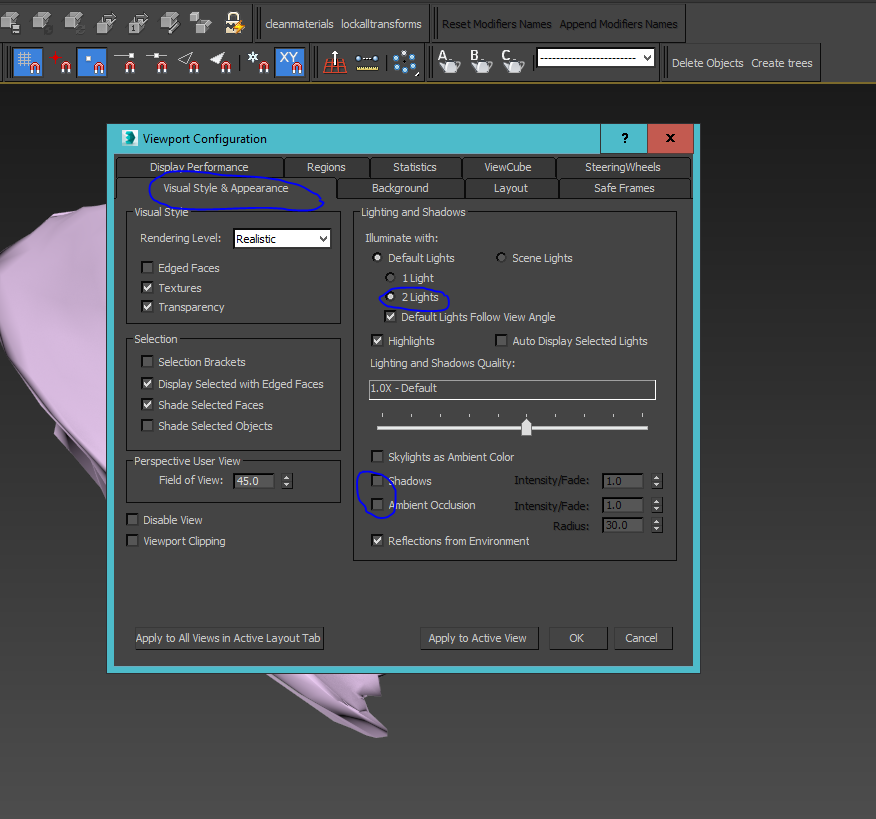Click the teapot icon labeled A
Viewport: 876px width, 819px height.
point(448,62)
